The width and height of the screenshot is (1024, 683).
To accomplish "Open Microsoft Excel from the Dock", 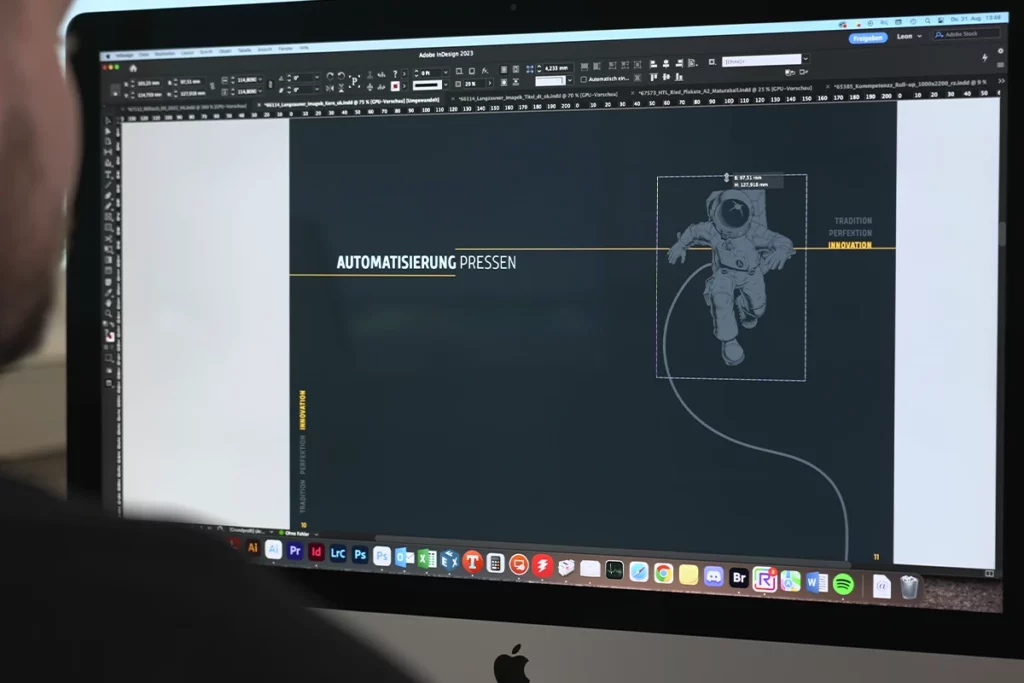I will [427, 559].
